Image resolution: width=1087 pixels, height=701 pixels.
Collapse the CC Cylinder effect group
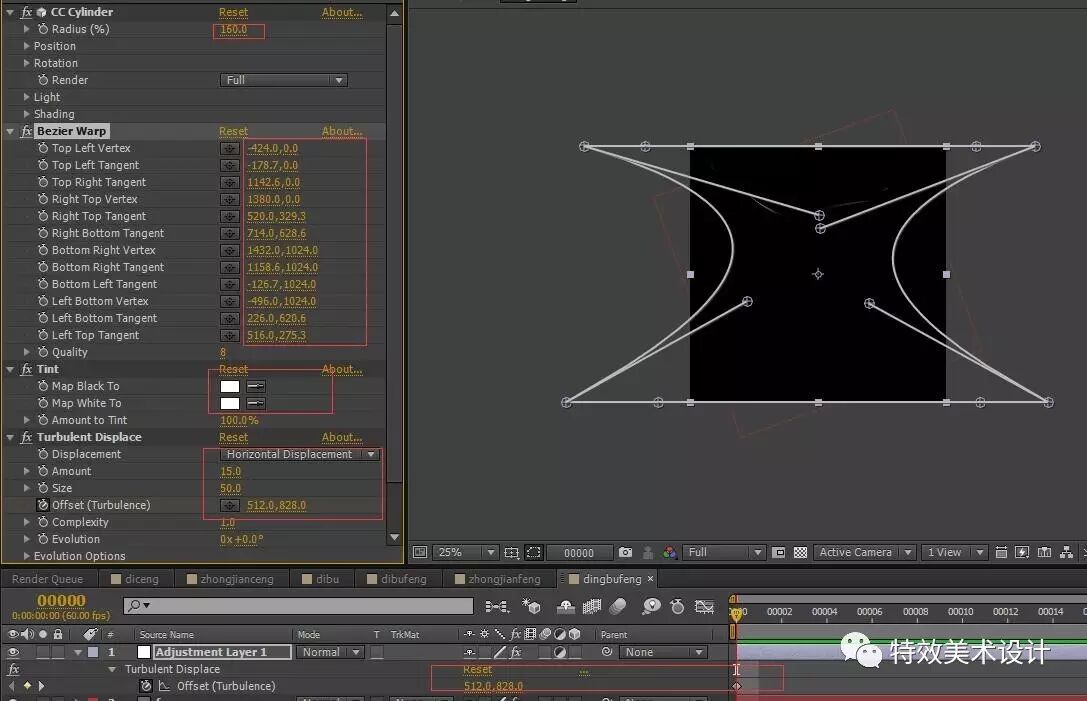pyautogui.click(x=10, y=12)
